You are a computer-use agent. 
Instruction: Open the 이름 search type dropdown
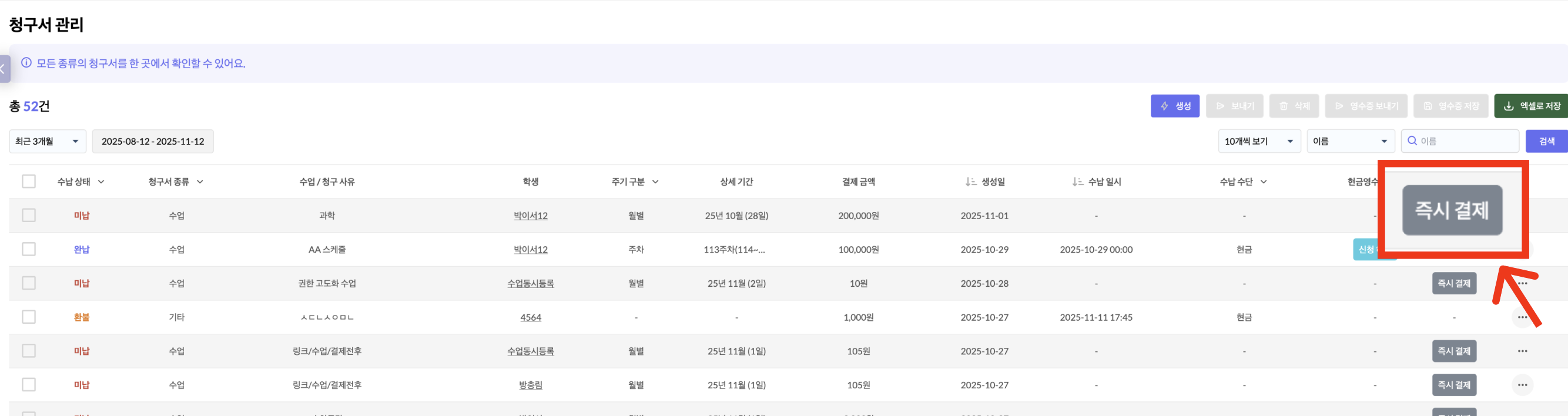[x=1350, y=141]
